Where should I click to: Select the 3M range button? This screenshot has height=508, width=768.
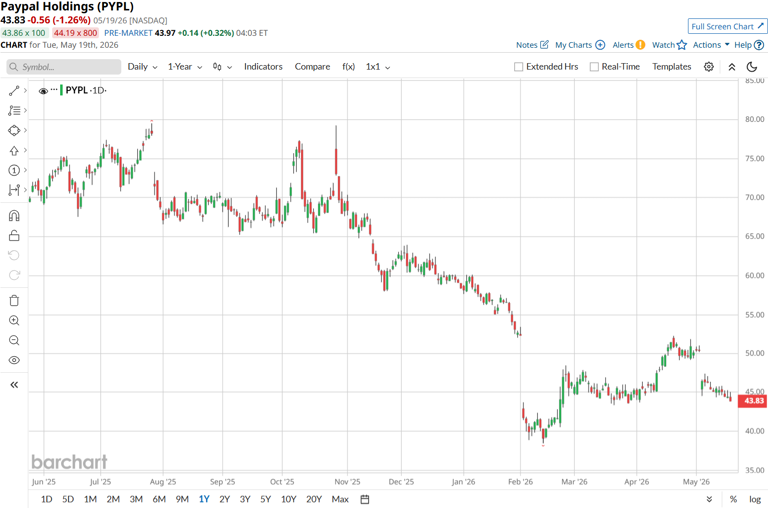tap(136, 499)
